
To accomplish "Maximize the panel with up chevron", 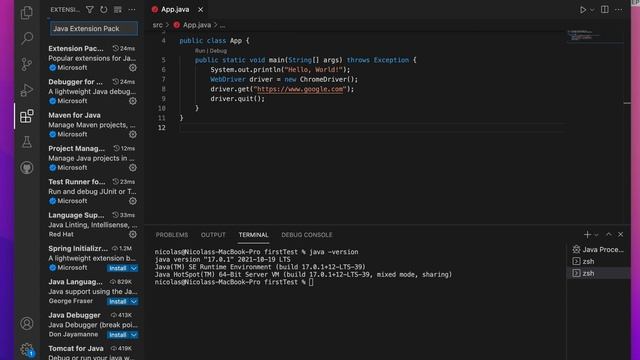I will tap(609, 235).
